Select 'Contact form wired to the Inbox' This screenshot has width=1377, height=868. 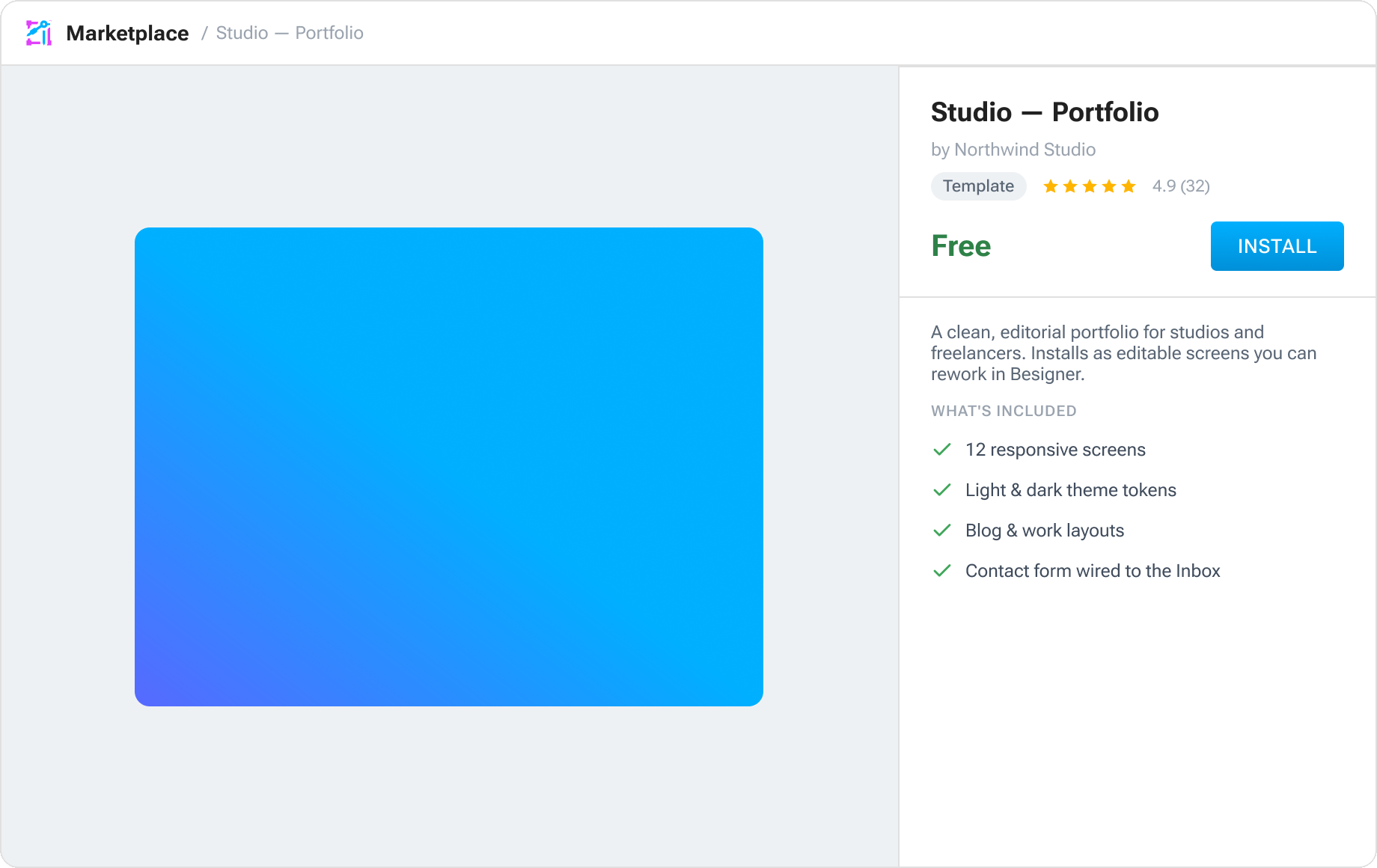[1093, 571]
